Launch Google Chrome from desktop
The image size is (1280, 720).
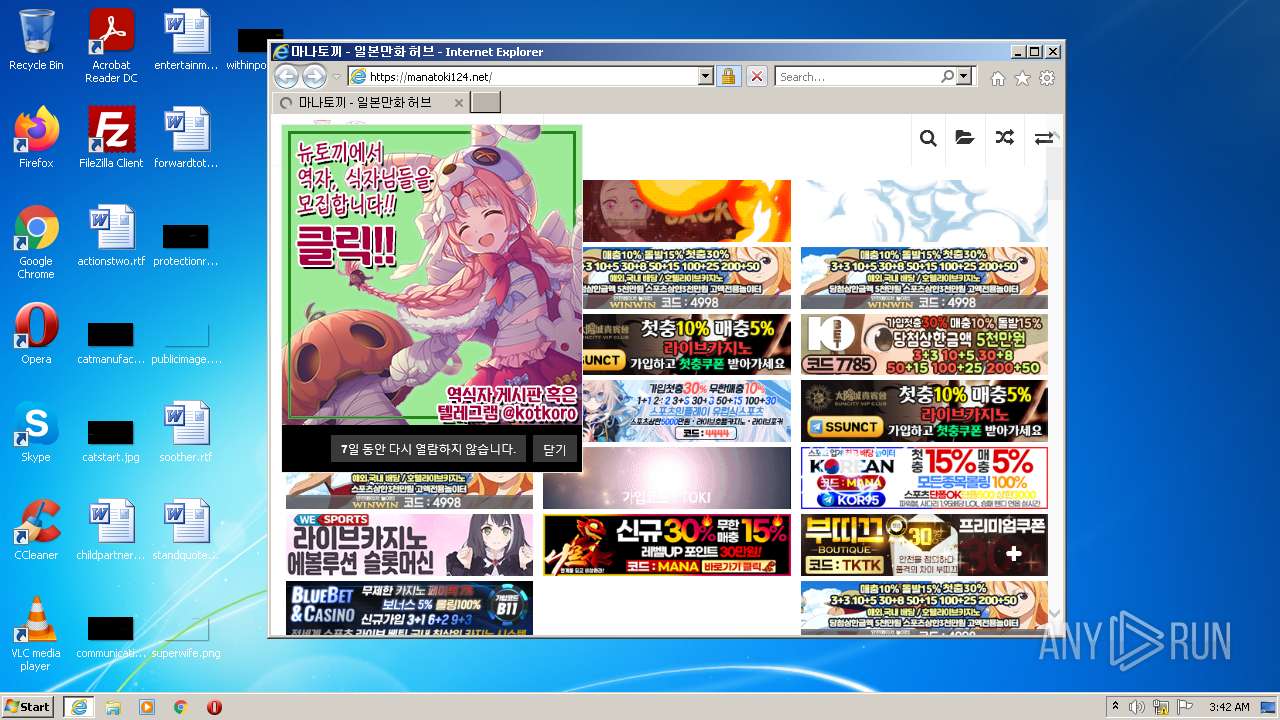point(36,242)
